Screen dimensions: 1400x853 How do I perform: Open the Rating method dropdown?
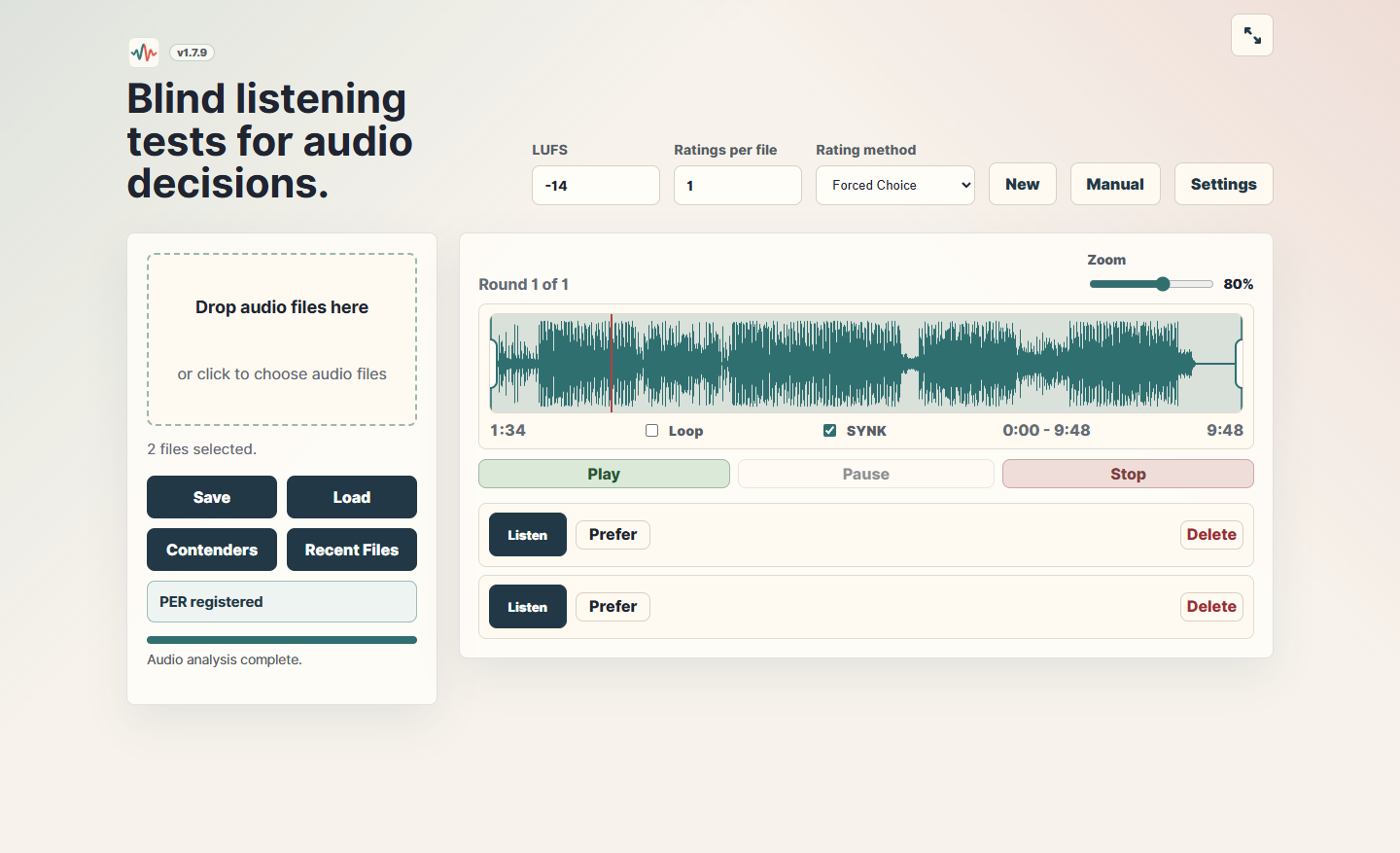click(x=895, y=185)
